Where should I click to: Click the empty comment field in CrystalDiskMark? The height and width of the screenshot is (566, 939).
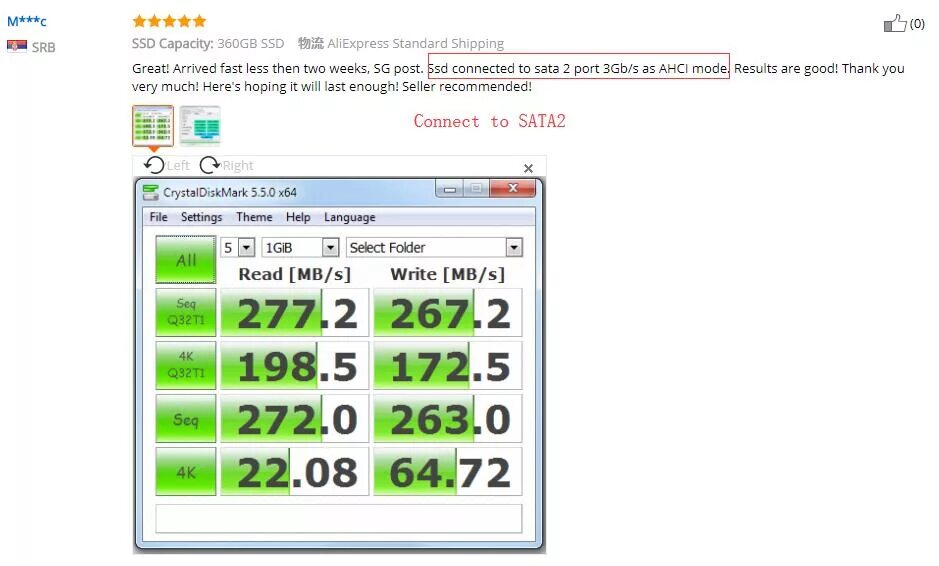[x=339, y=519]
